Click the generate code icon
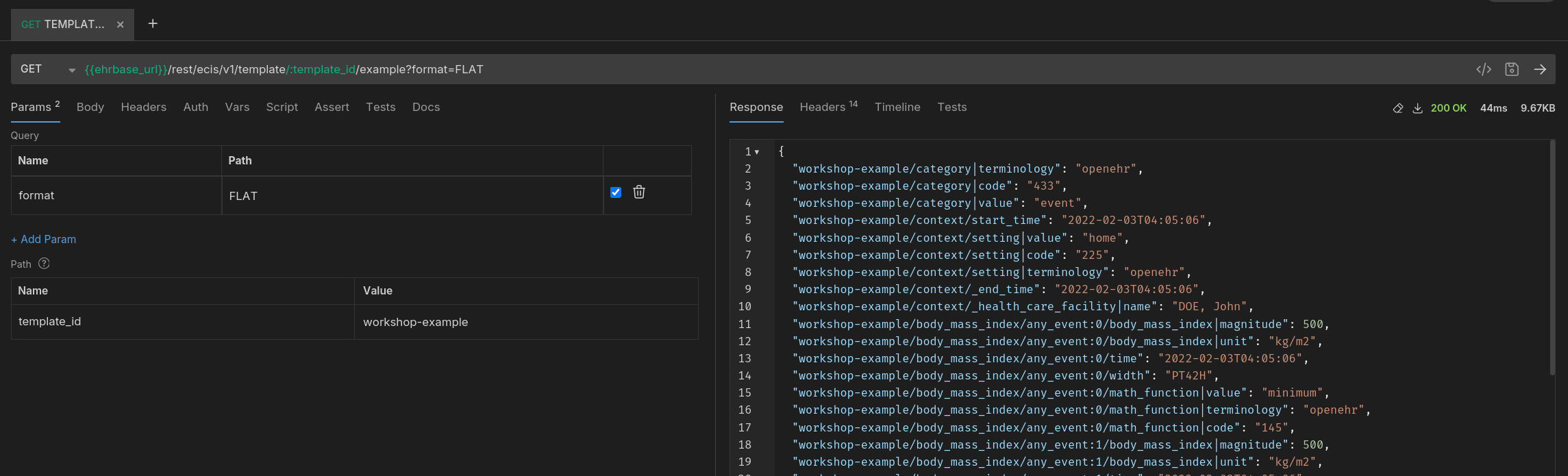The image size is (1568, 476). 1483,69
